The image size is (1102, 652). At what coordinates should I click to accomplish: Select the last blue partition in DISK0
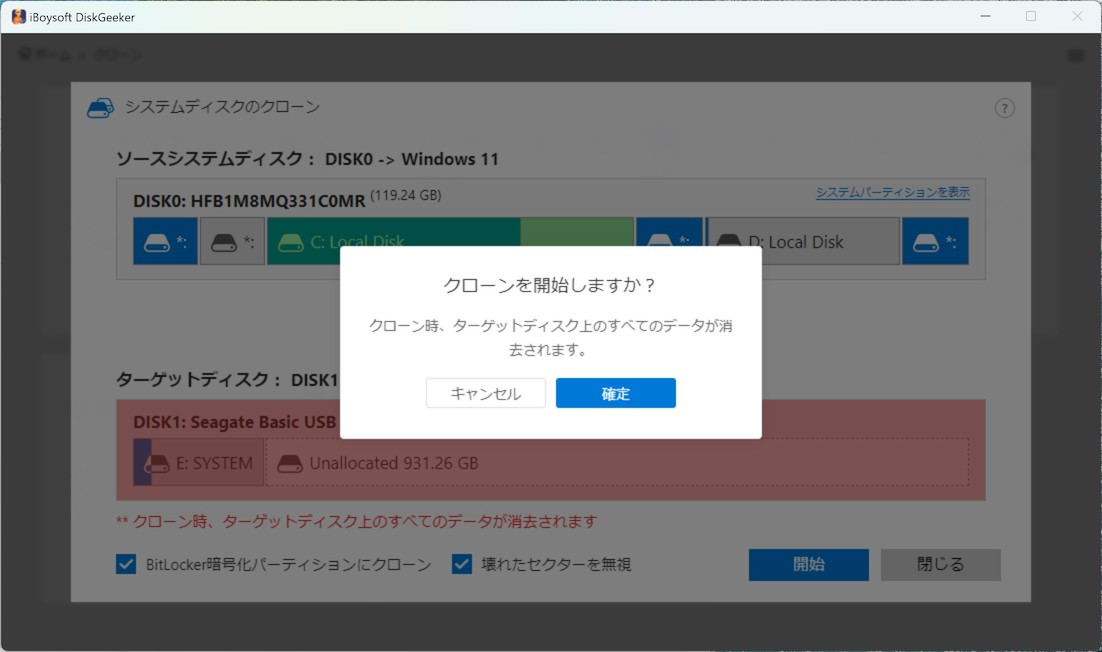coord(935,241)
